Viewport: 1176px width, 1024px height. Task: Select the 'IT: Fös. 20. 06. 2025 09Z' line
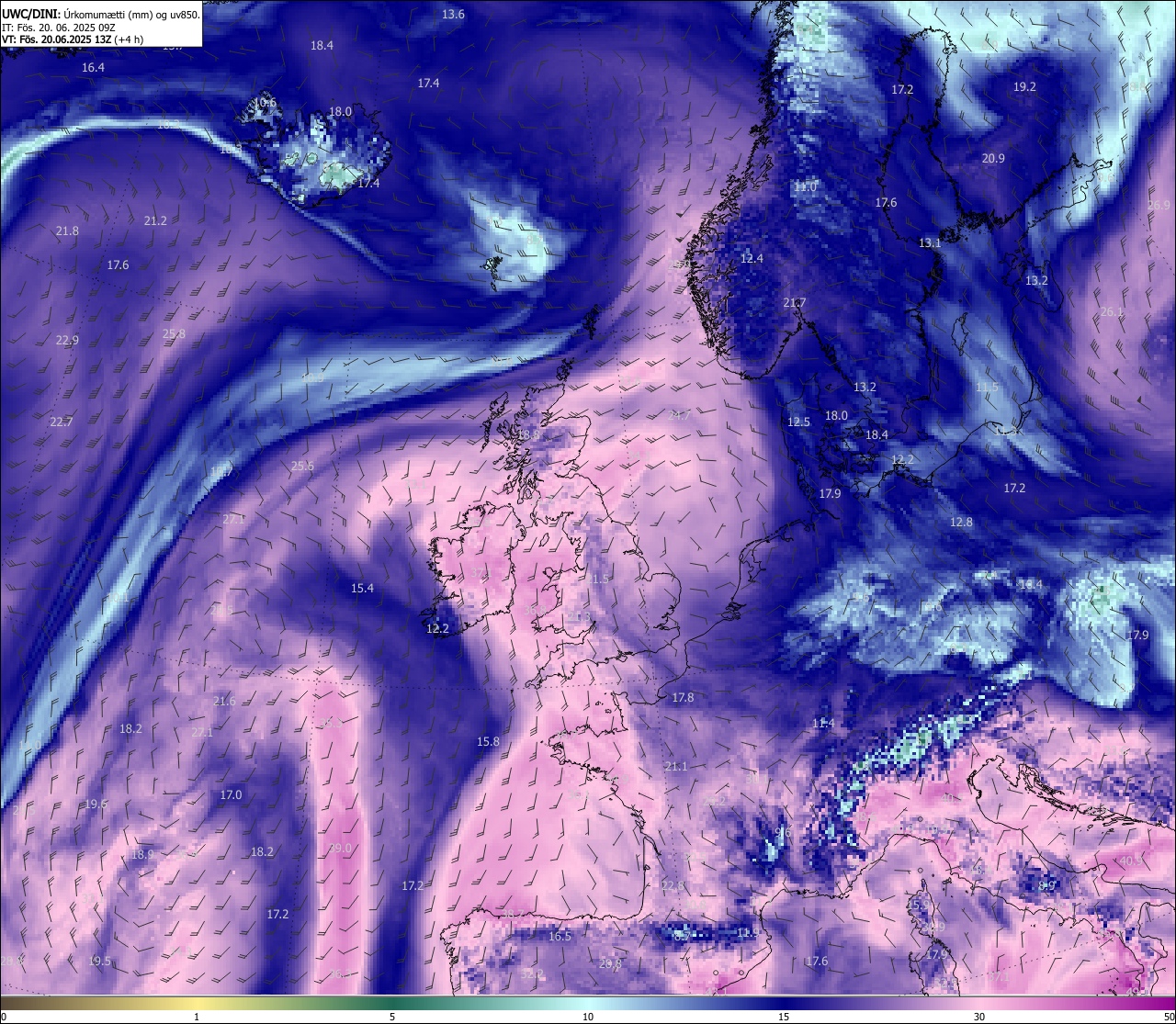58,28
